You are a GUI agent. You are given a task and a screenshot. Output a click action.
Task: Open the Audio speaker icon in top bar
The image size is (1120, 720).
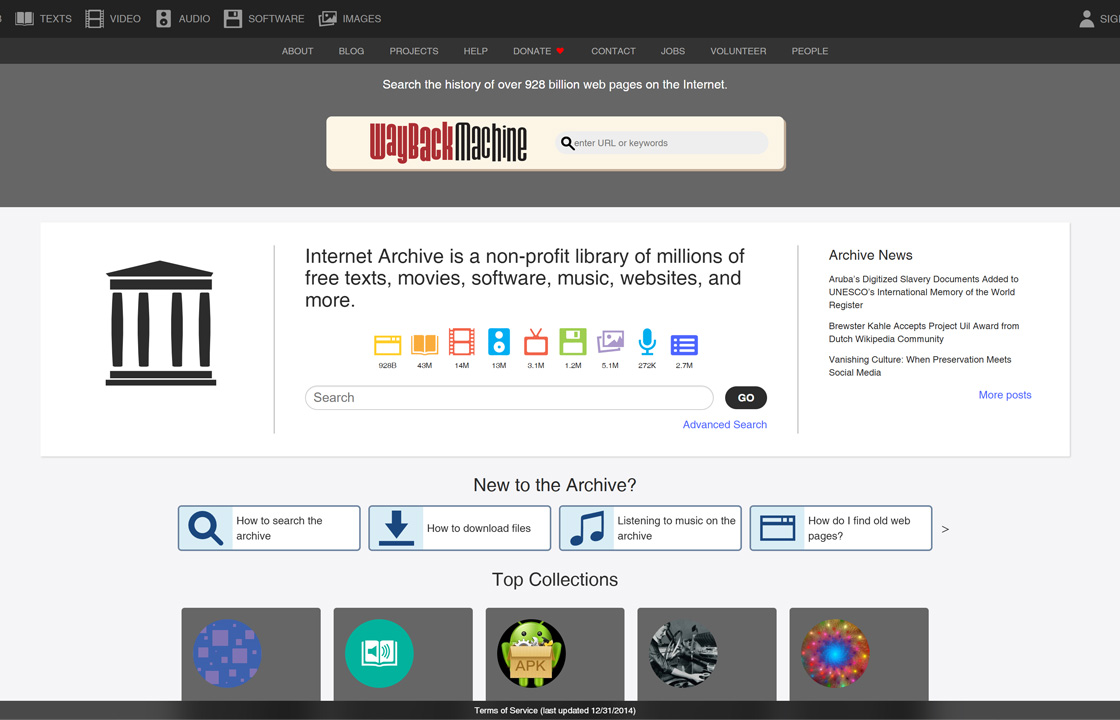(164, 19)
